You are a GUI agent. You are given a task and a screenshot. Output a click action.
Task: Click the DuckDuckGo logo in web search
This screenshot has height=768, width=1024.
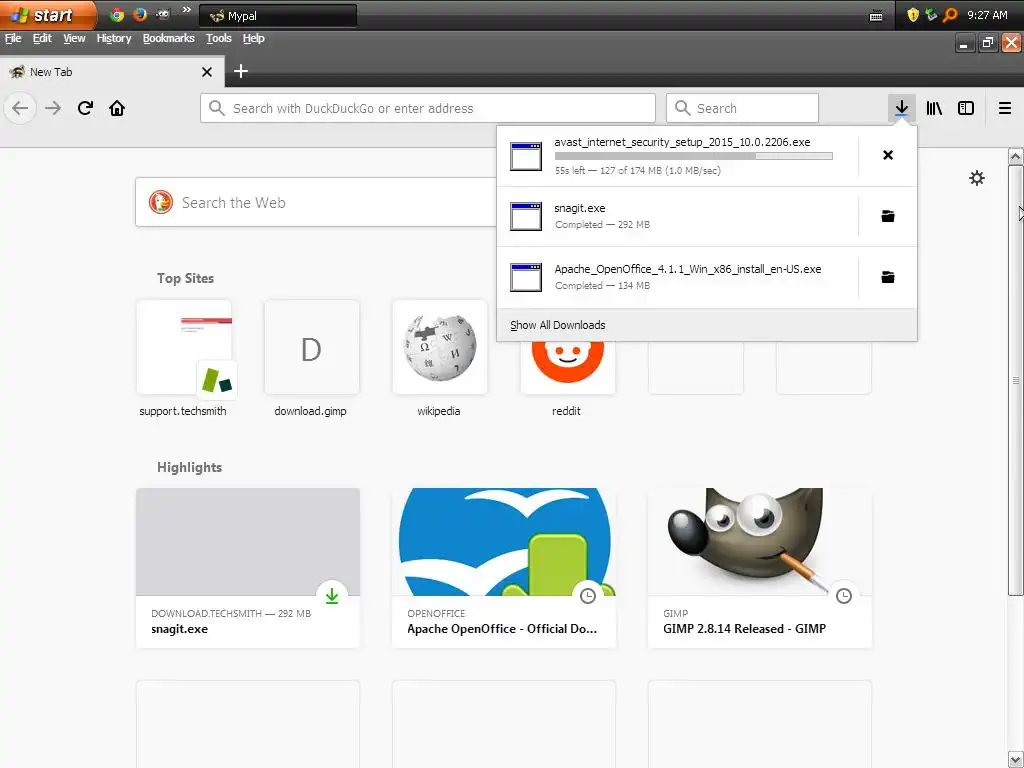(161, 202)
